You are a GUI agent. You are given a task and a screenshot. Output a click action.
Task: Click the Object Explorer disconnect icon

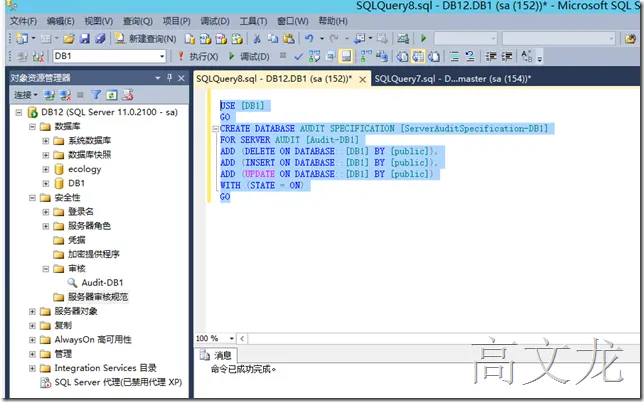tap(65, 95)
